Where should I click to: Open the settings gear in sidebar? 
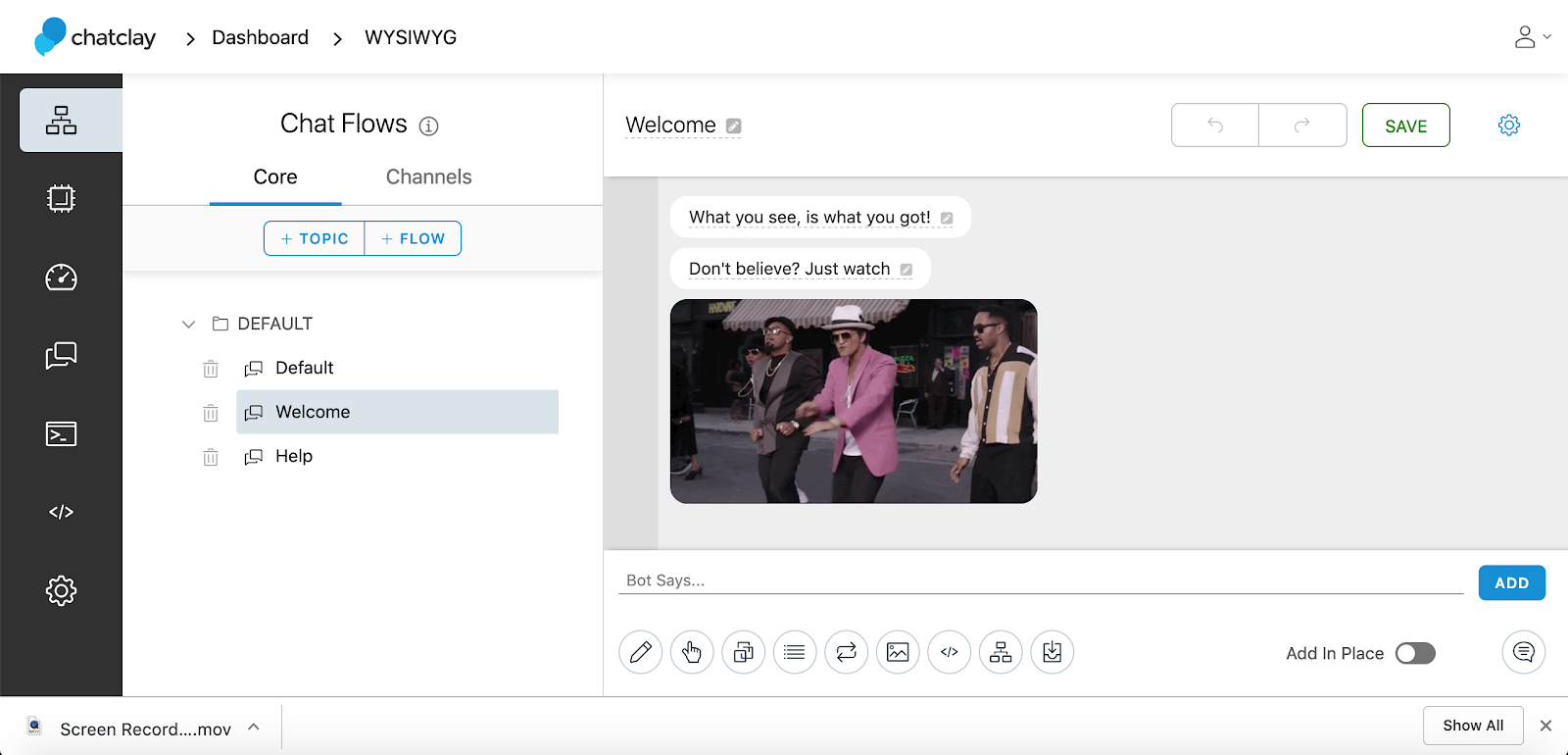pos(61,590)
